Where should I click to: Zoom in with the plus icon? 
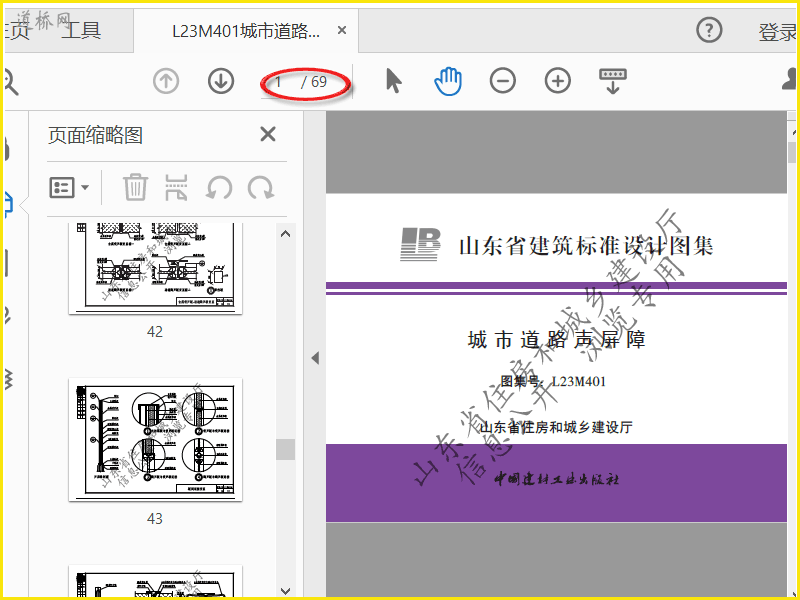click(x=558, y=81)
